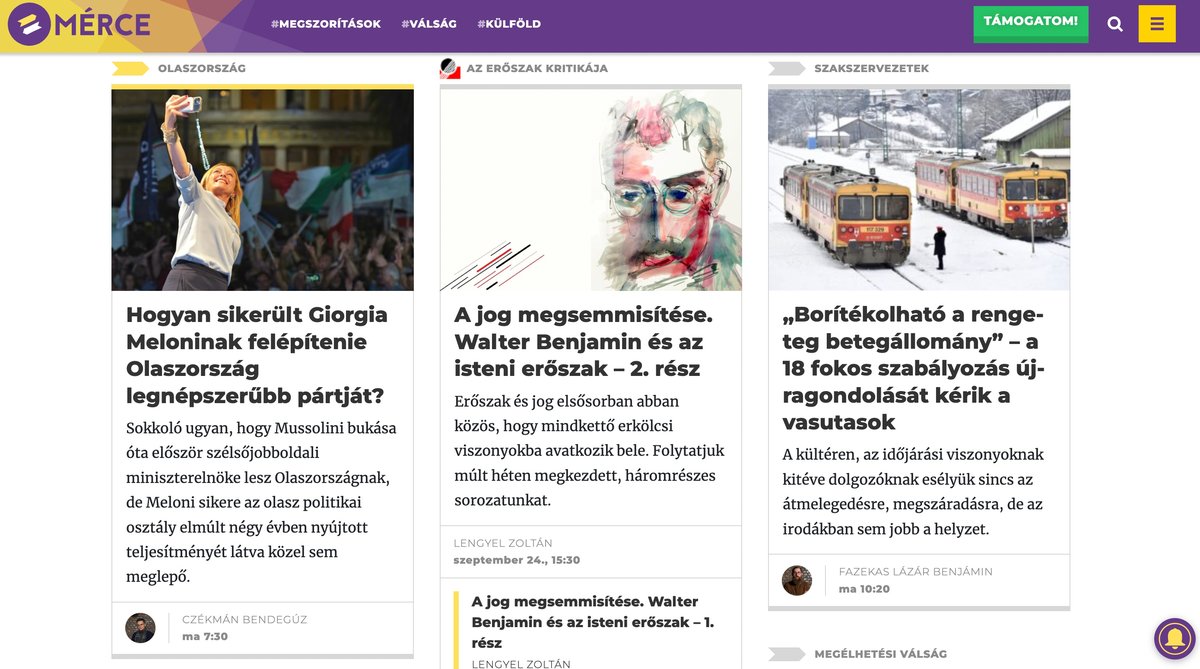Click the Az erőszak kritikája series icon
The height and width of the screenshot is (669, 1200).
[450, 68]
